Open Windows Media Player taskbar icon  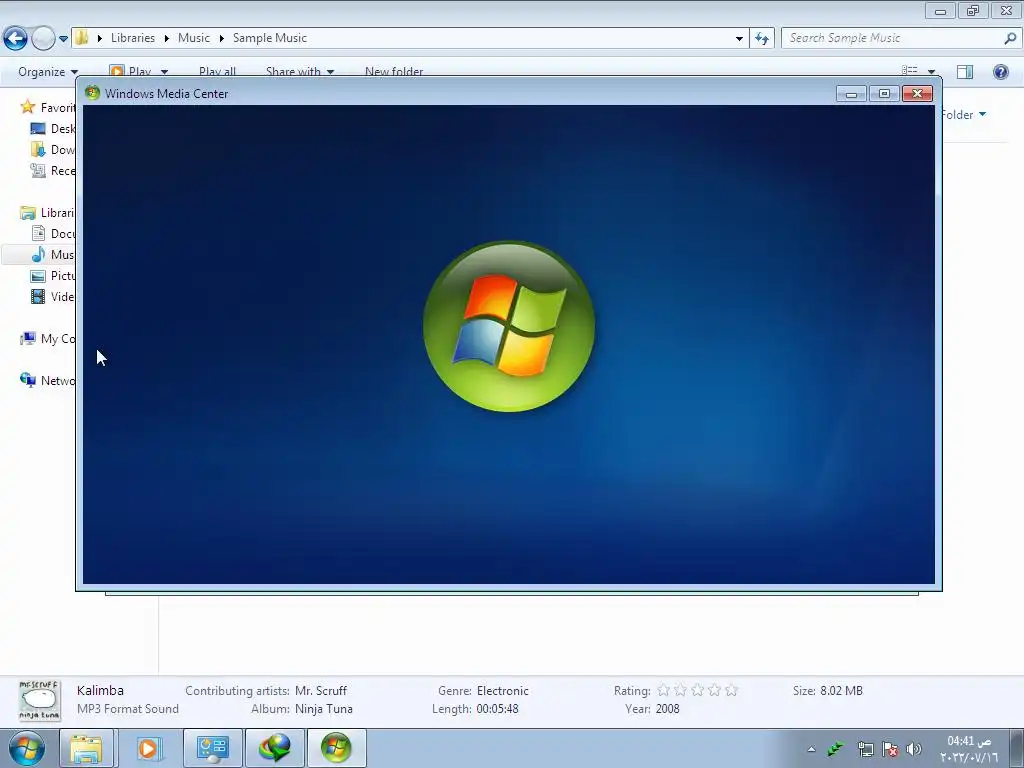149,748
